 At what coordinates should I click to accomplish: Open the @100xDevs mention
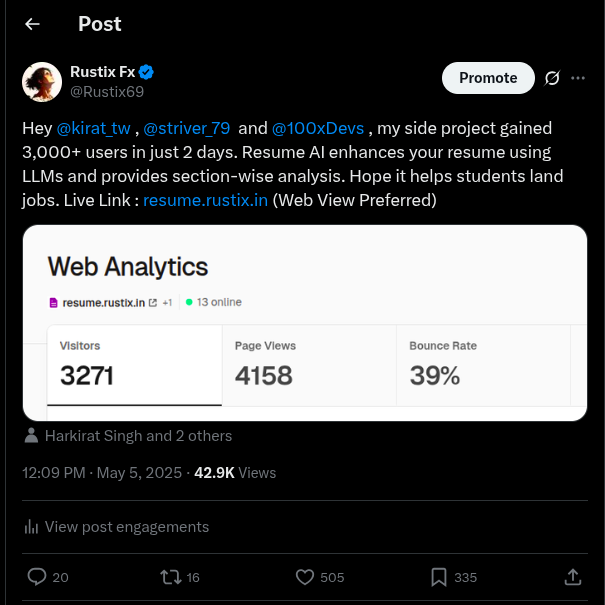317,128
